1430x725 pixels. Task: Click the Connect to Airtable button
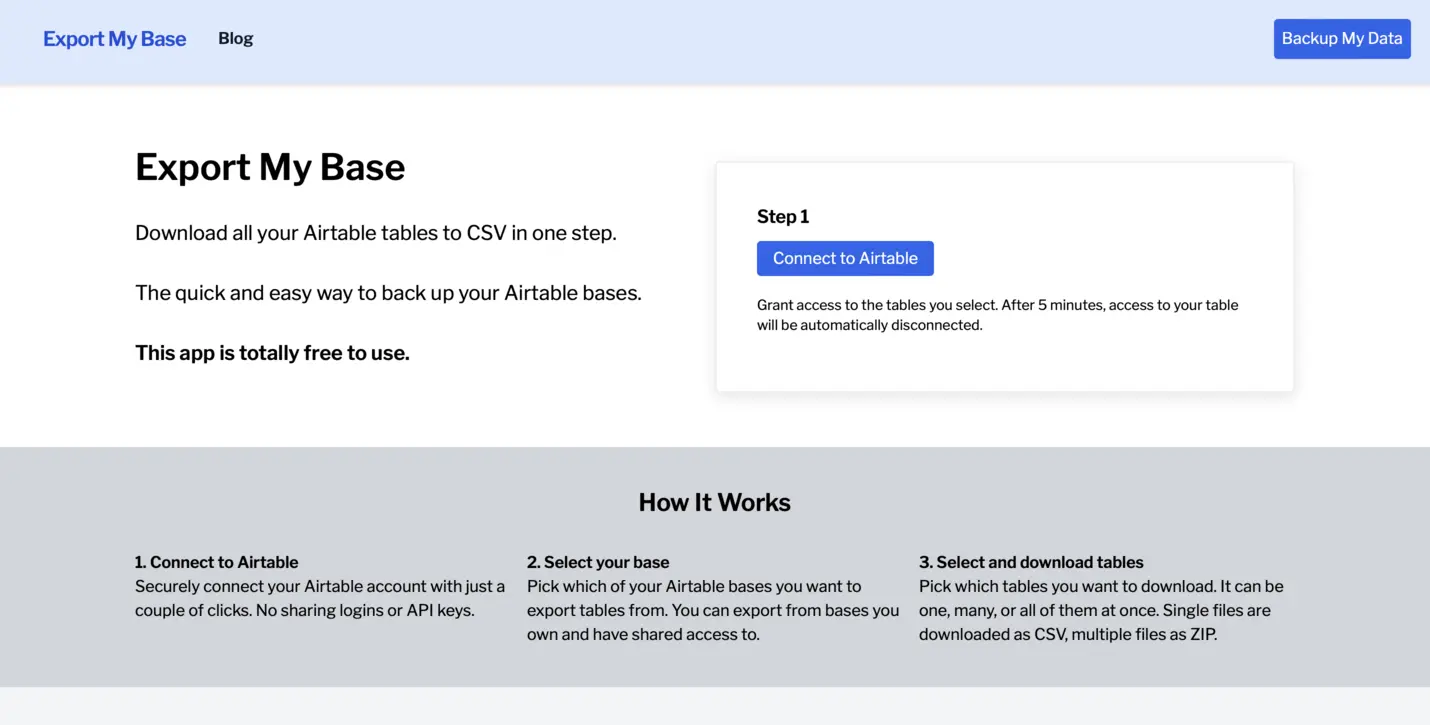point(845,258)
